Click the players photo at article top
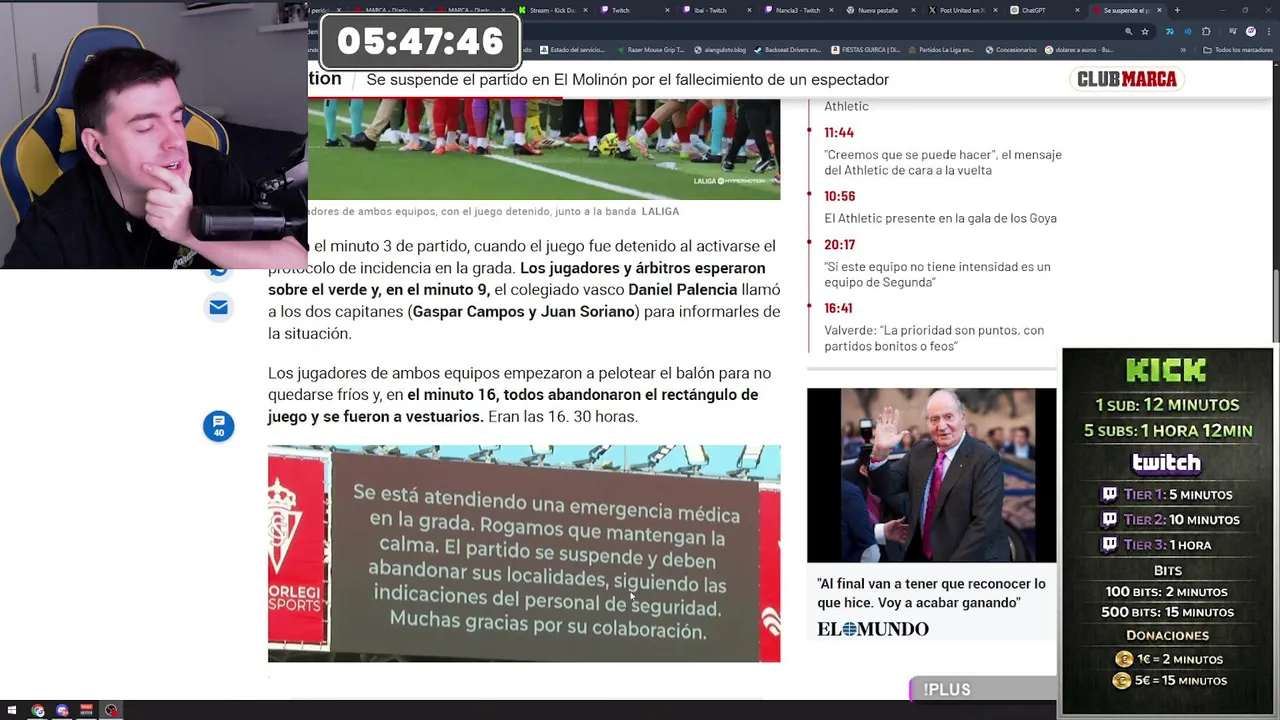 [544, 149]
